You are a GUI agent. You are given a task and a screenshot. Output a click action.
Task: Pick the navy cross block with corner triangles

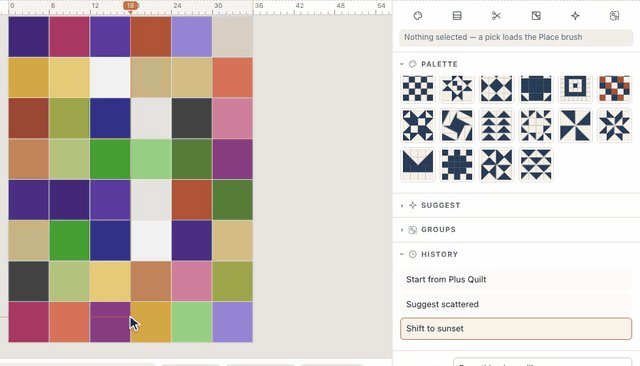418,126
